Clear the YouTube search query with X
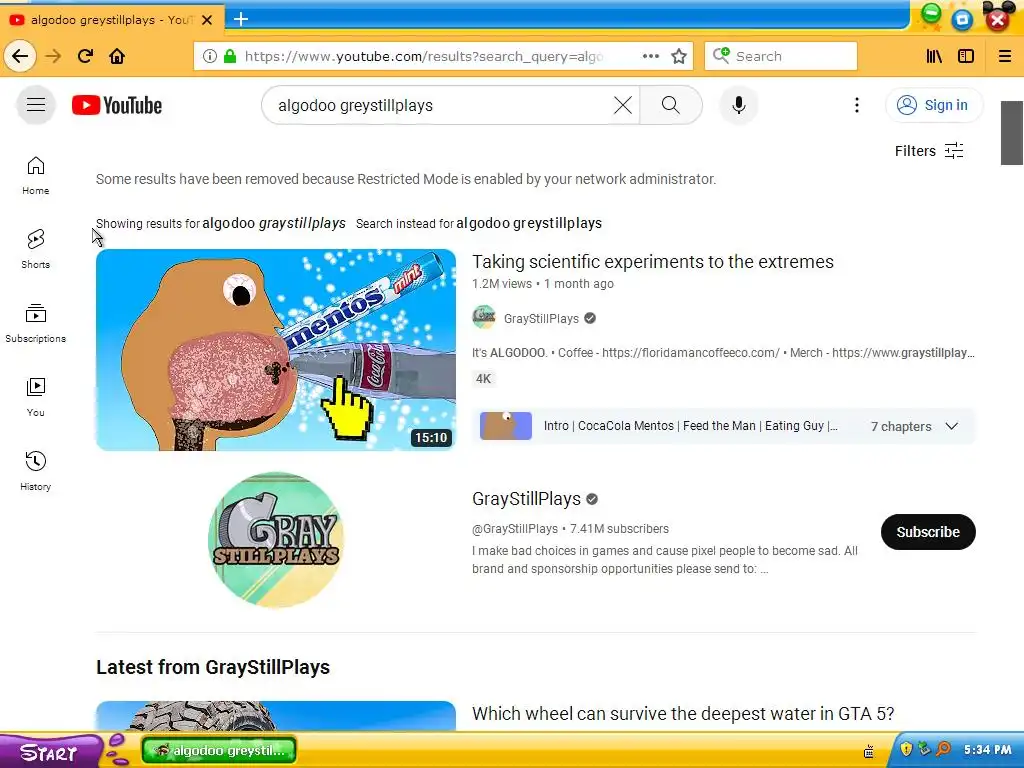This screenshot has height=768, width=1024. pos(623,105)
